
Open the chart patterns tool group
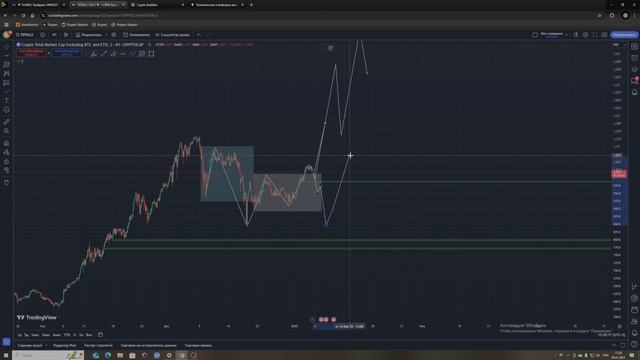click(7, 73)
